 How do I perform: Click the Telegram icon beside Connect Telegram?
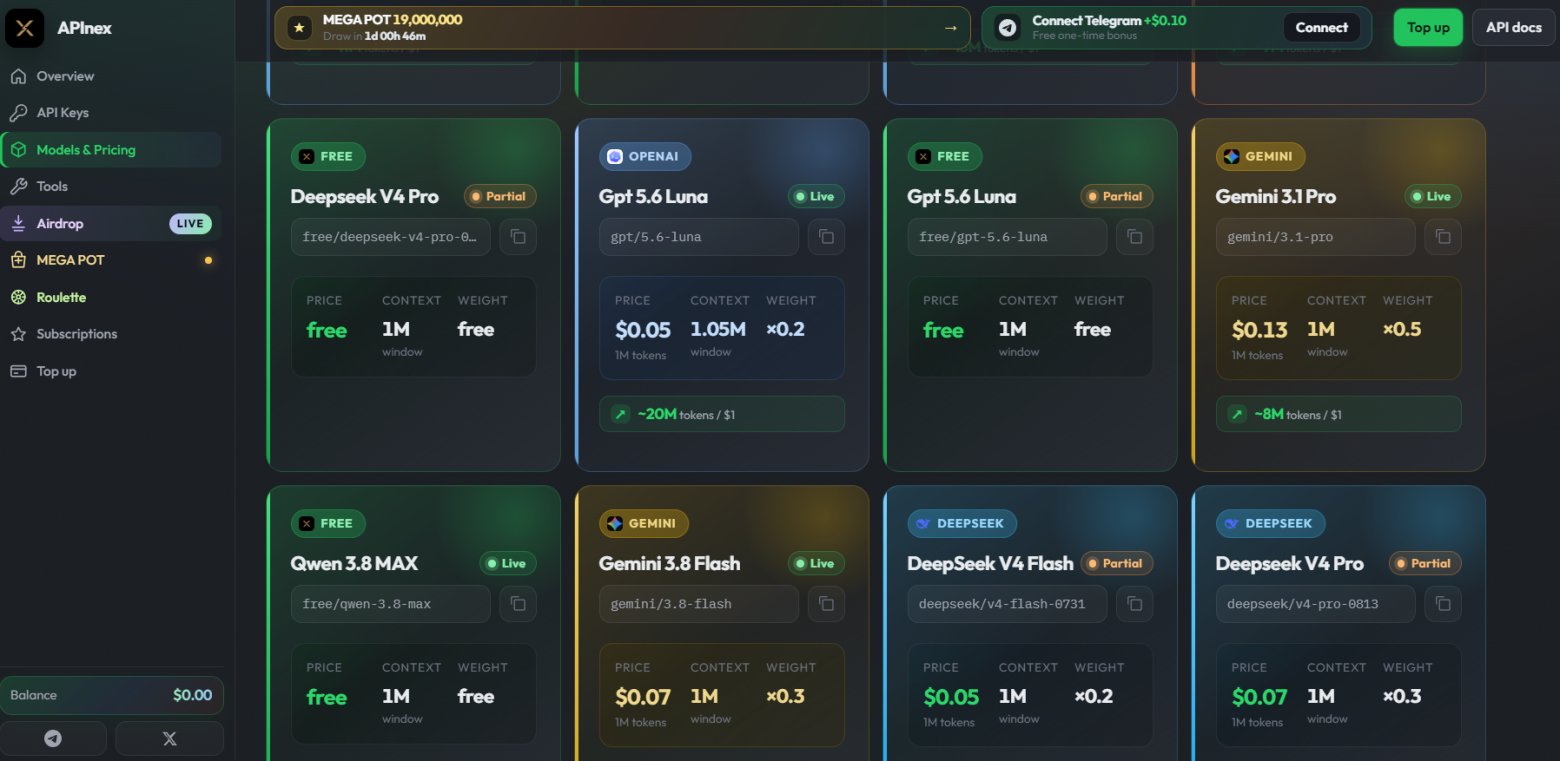(x=1007, y=28)
